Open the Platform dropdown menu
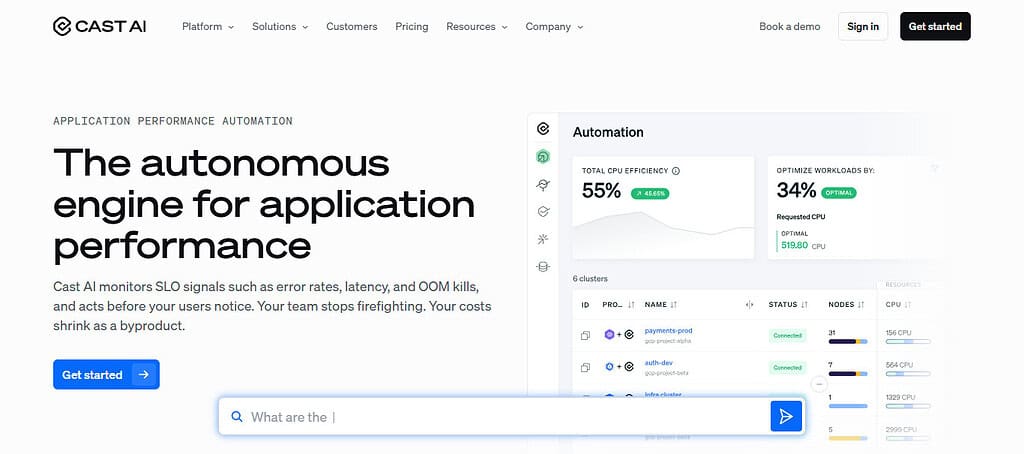Image resolution: width=1024 pixels, height=454 pixels. click(x=208, y=27)
